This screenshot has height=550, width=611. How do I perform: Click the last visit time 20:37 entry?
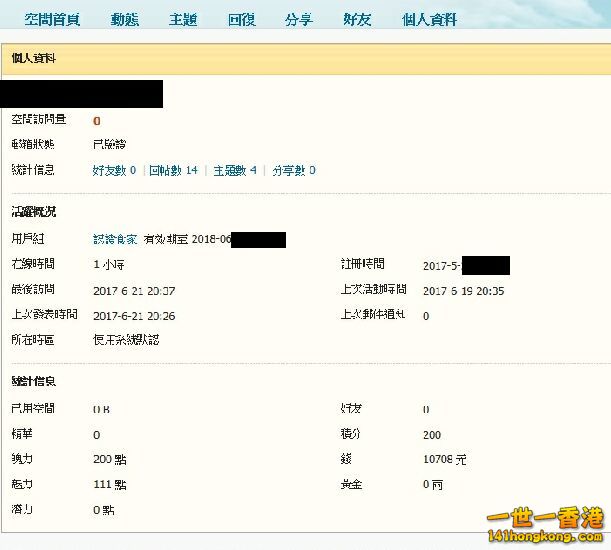[134, 290]
